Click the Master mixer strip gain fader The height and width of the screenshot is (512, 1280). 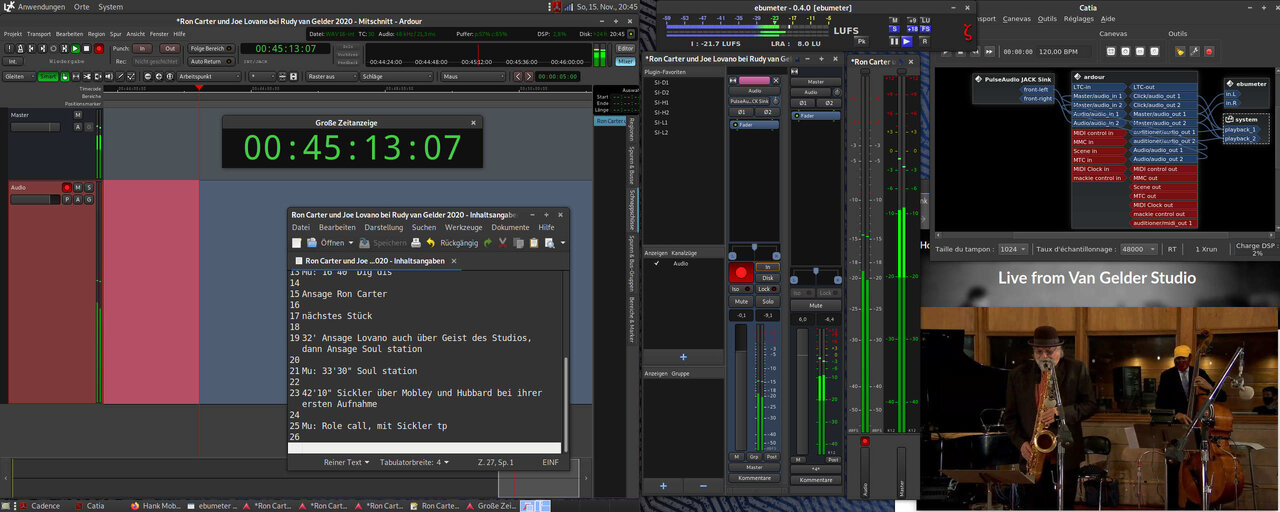coord(802,390)
